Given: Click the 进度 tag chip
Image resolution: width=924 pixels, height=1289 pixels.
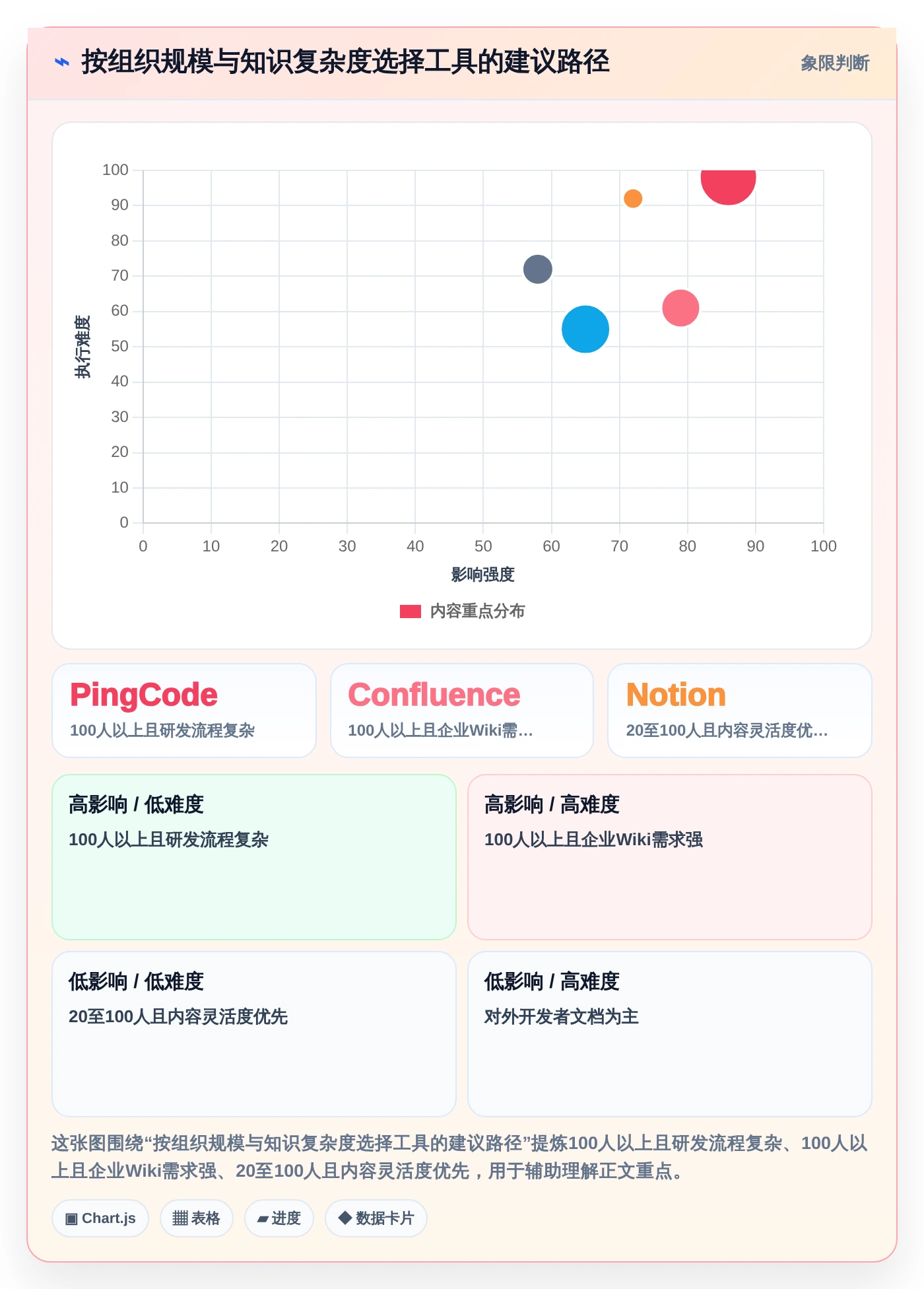Looking at the screenshot, I should (279, 1218).
